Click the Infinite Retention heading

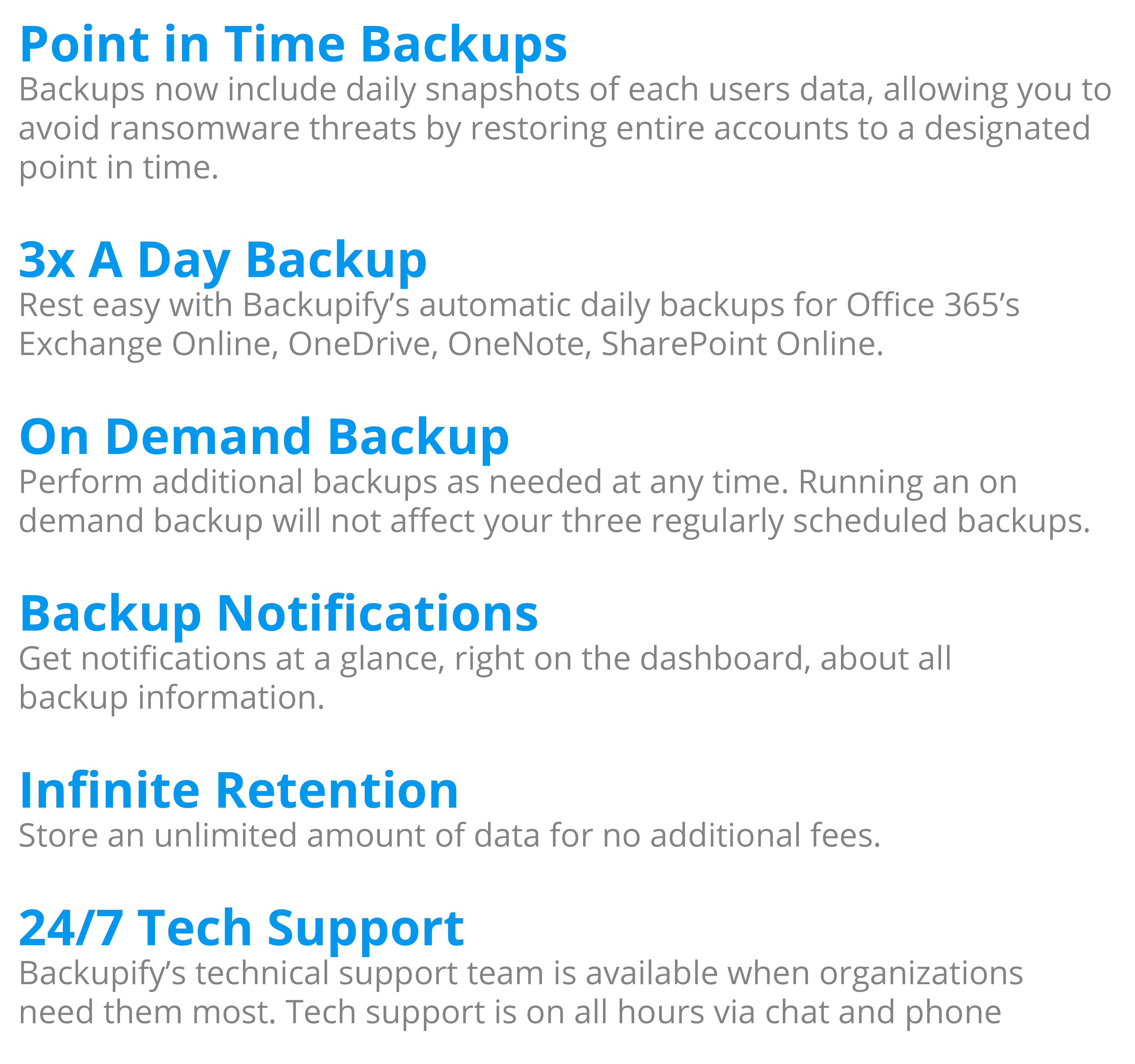(x=239, y=791)
